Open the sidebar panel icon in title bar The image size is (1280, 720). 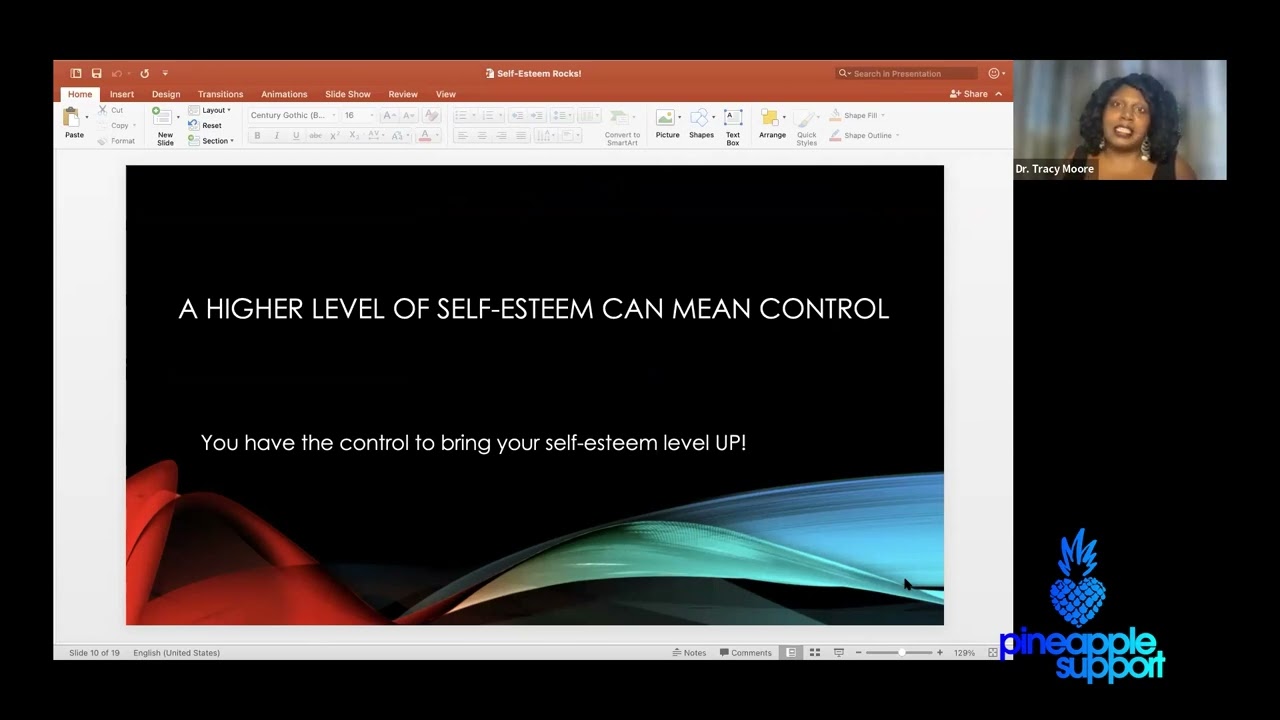click(x=76, y=73)
